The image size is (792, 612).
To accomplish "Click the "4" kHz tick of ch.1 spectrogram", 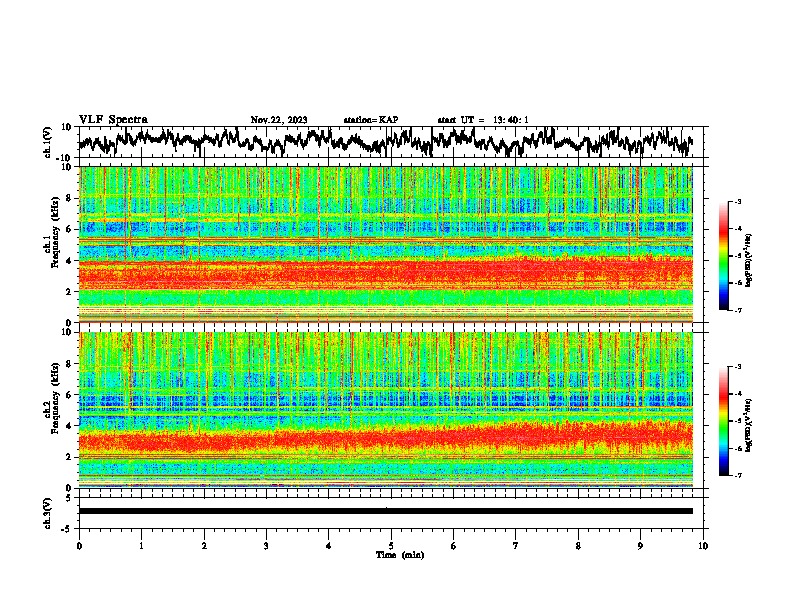I will coord(70,261).
